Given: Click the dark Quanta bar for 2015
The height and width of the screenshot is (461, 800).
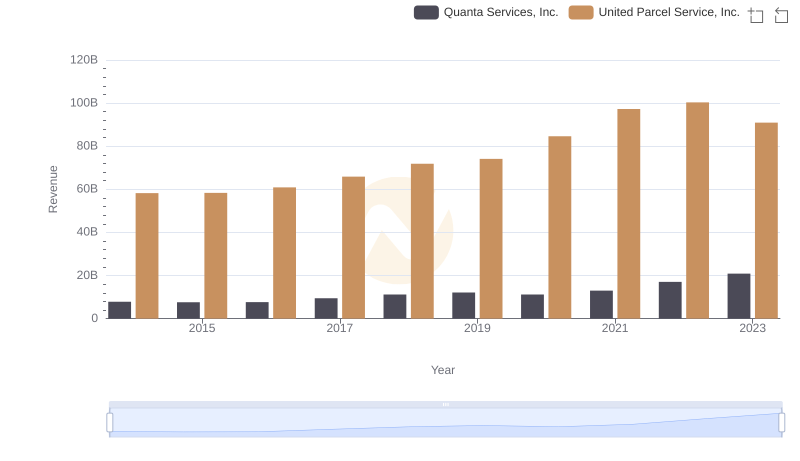Looking at the screenshot, I should (x=188, y=311).
